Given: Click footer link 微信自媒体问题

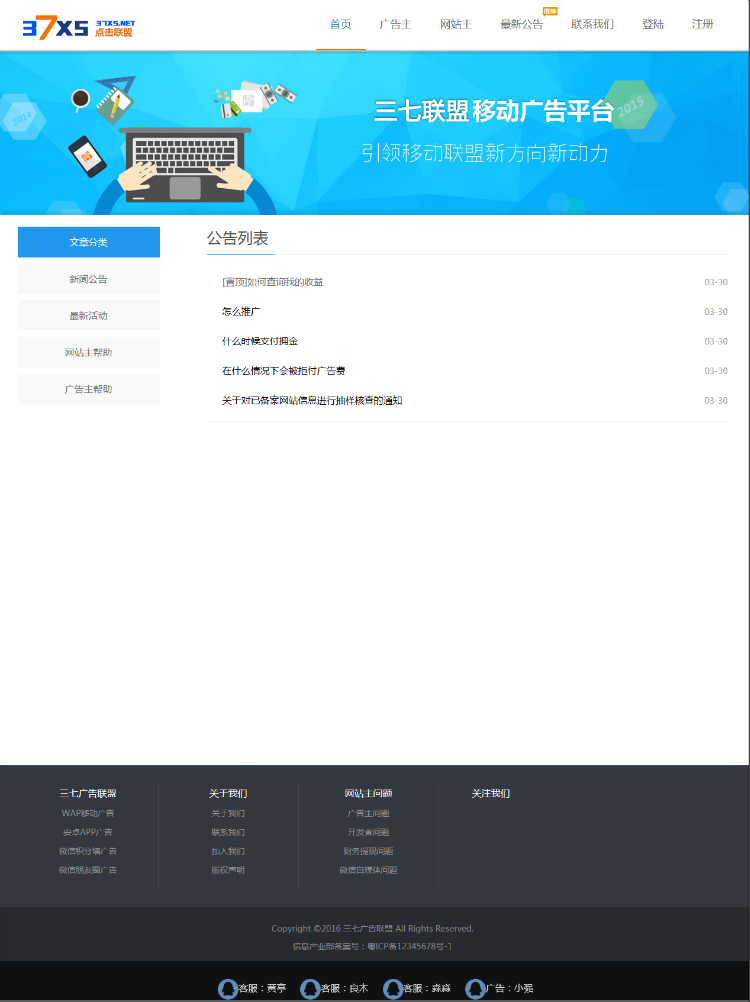Looking at the screenshot, I should click(369, 870).
